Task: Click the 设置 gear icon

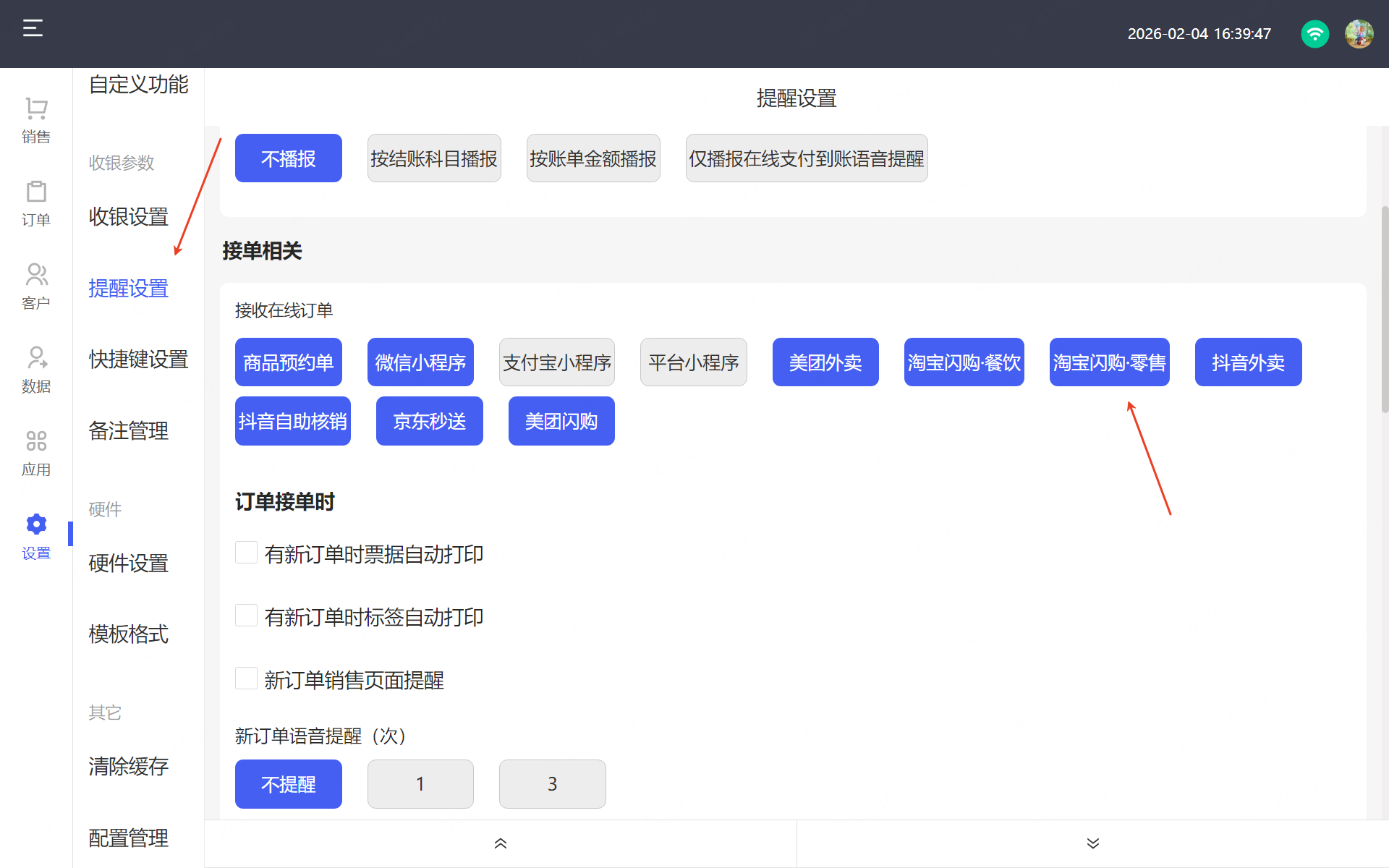Action: click(x=36, y=524)
